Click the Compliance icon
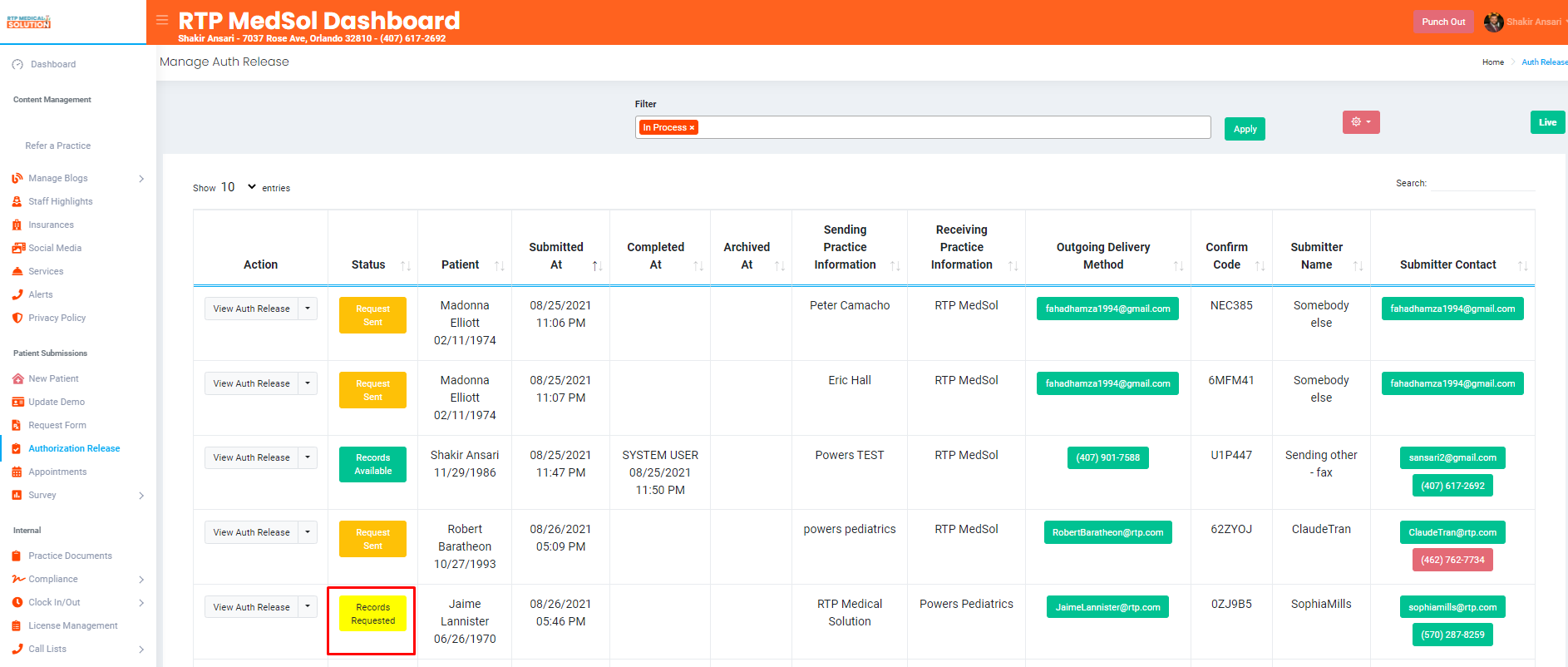The height and width of the screenshot is (667, 1568). tap(18, 579)
